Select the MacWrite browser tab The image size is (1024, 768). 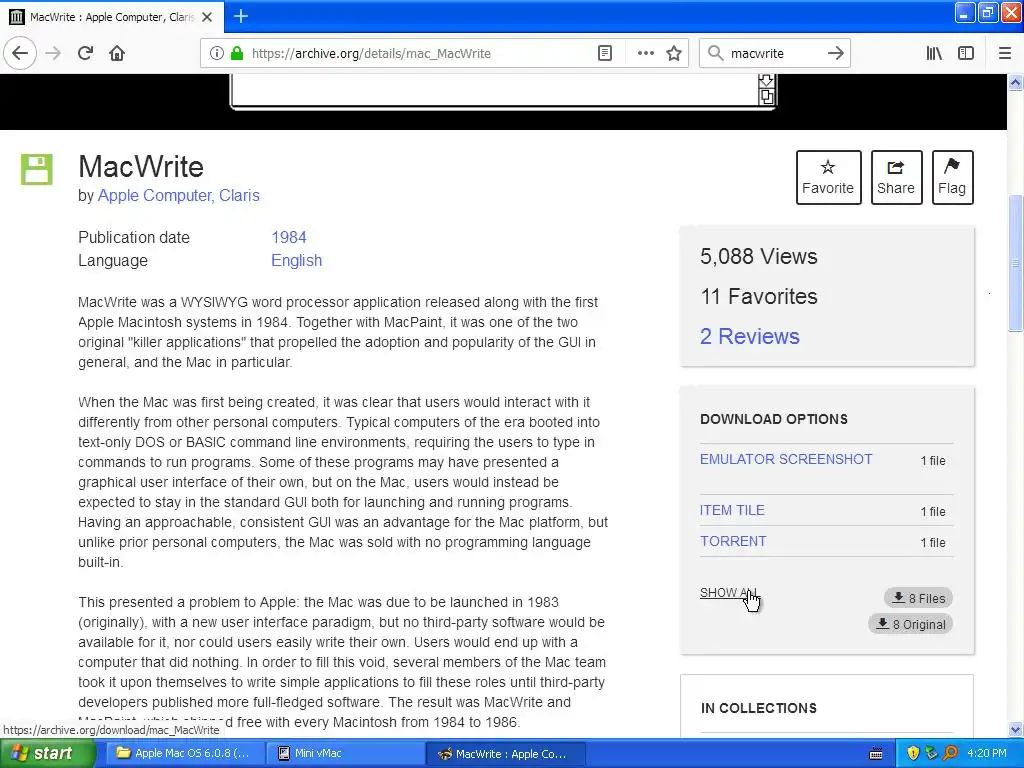112,17
